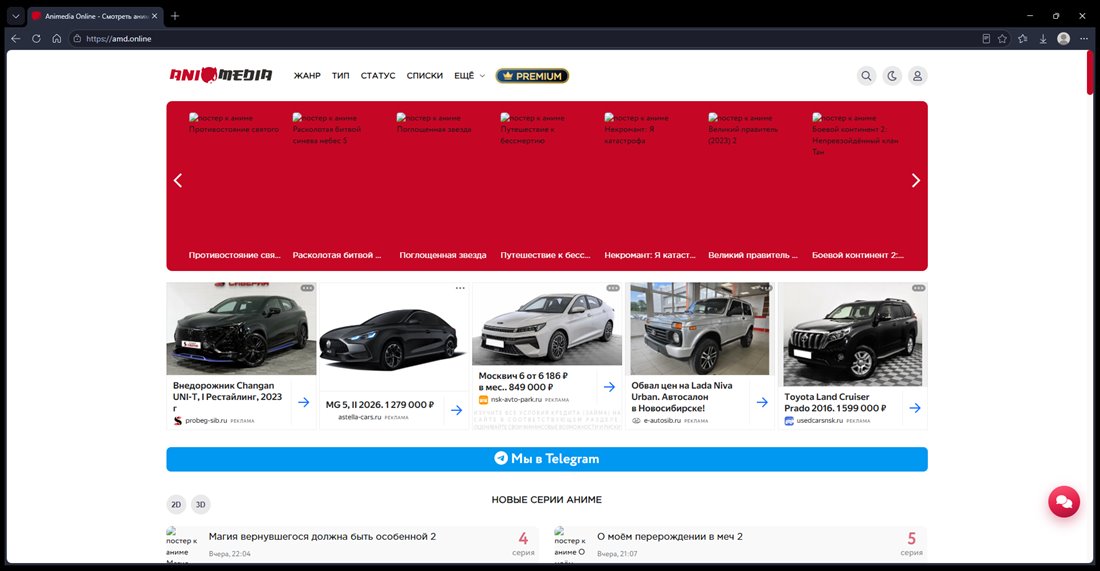Open carousel title Некромант: Я катаст...
Viewport: 1100px width, 571px height.
click(x=650, y=255)
